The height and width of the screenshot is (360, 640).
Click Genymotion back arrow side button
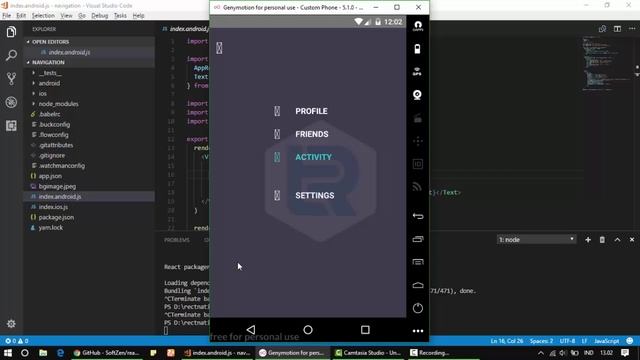[418, 216]
